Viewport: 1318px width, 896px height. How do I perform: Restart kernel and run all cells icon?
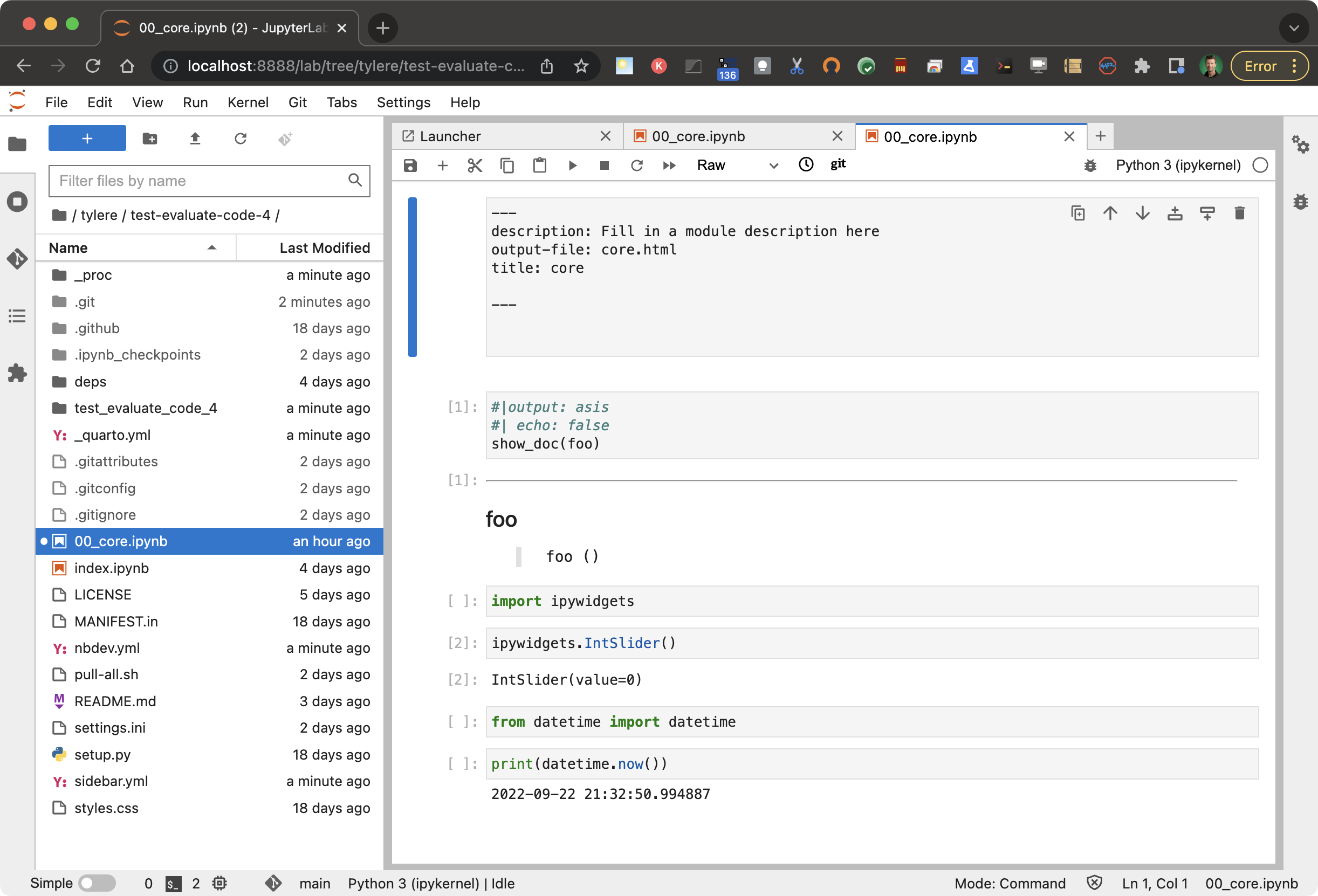pos(669,165)
